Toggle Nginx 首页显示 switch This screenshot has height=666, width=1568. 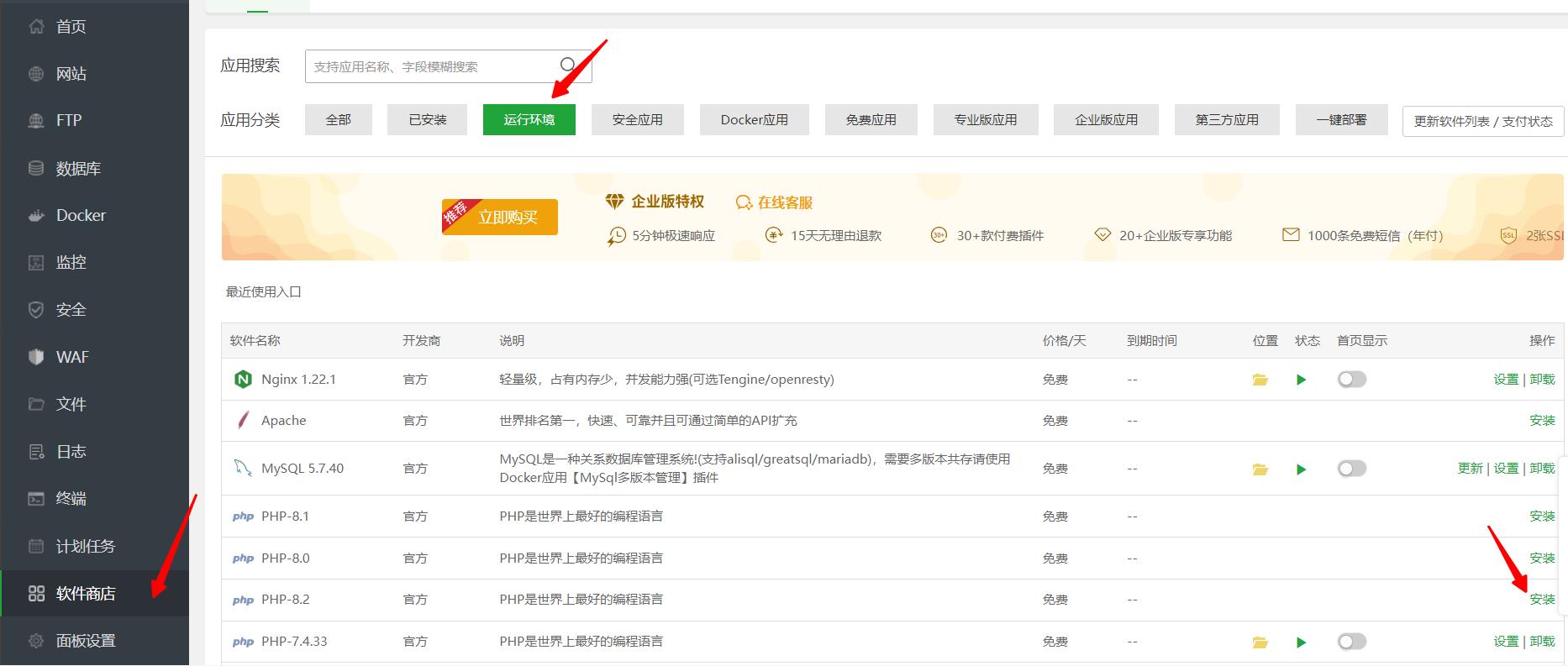[1352, 380]
